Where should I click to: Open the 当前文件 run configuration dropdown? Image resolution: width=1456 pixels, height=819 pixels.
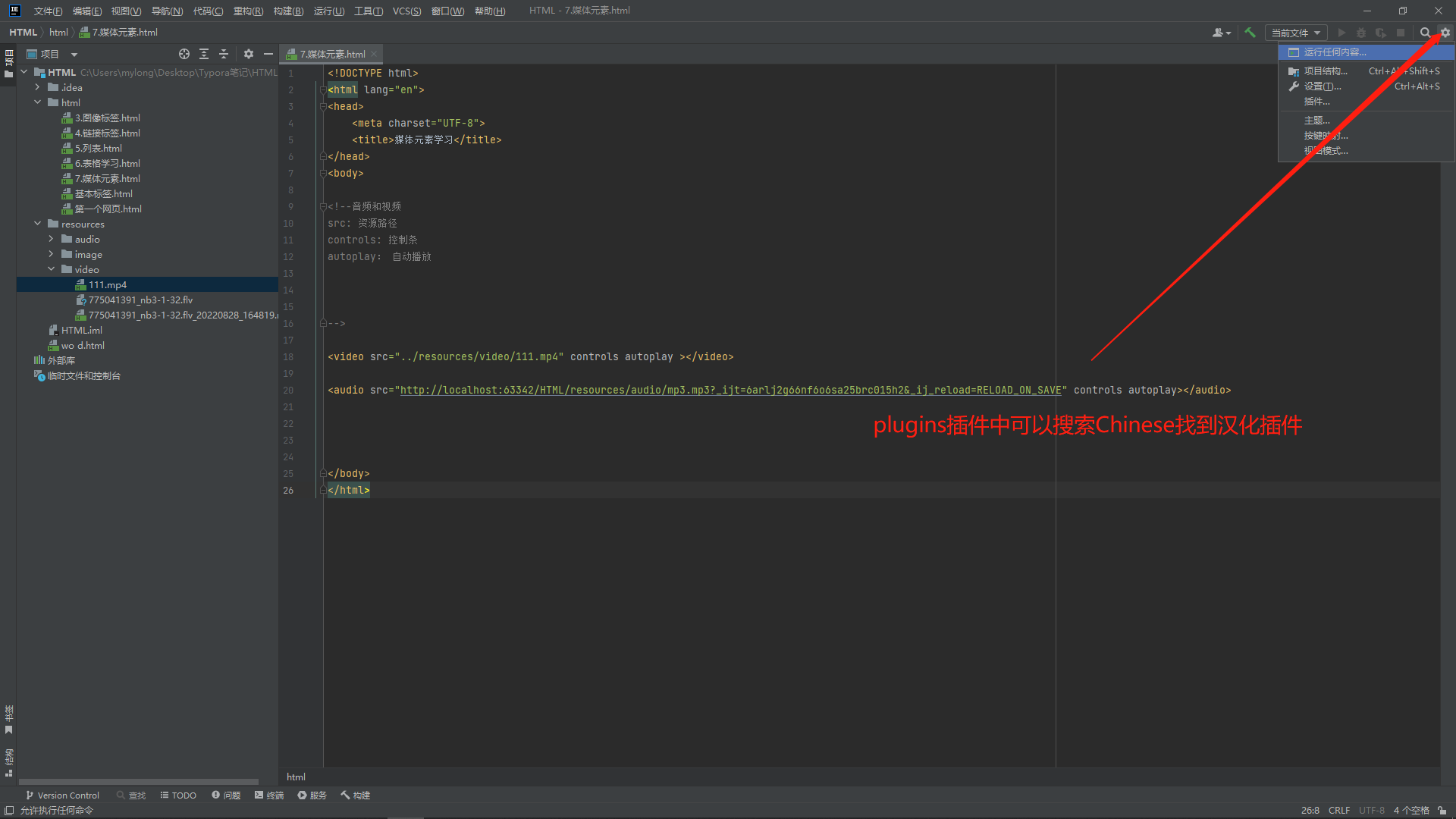(x=1296, y=33)
